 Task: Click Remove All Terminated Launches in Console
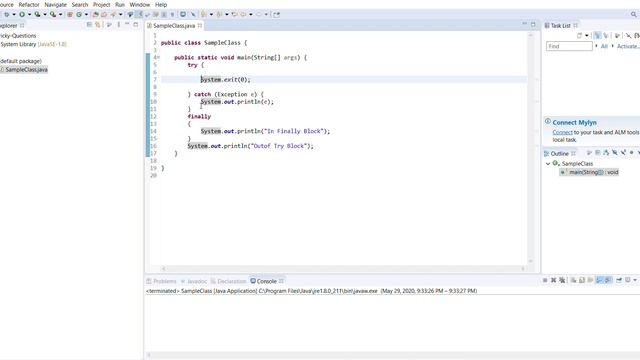tap(562, 280)
